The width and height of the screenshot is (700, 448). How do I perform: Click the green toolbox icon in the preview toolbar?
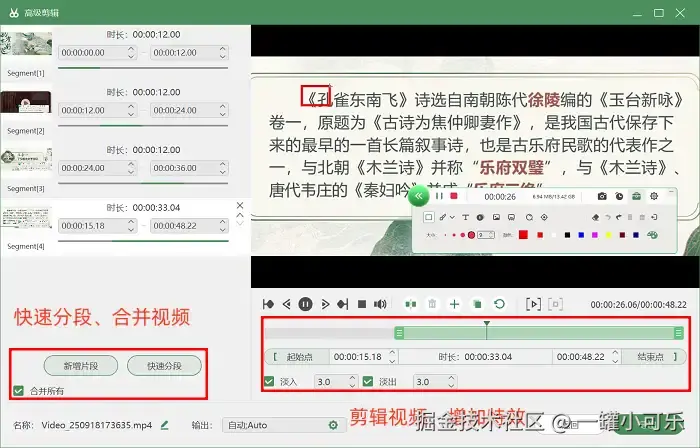tap(636, 196)
